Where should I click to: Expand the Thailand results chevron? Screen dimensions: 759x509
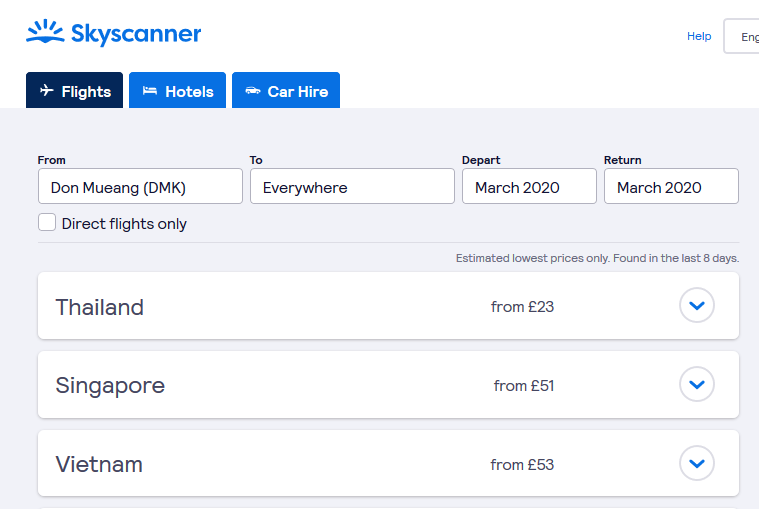[x=697, y=305]
